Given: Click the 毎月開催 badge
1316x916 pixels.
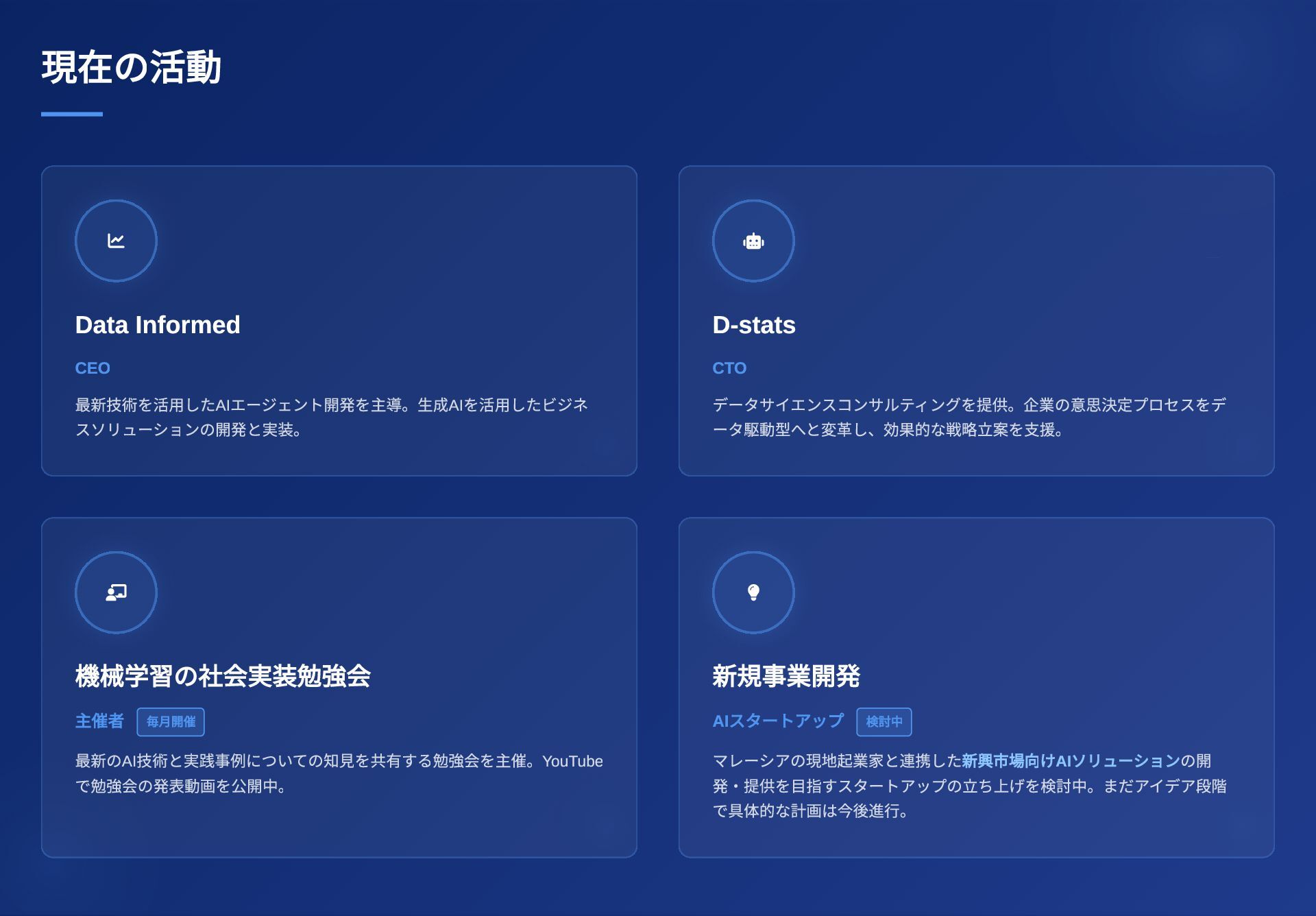Looking at the screenshot, I should (171, 721).
